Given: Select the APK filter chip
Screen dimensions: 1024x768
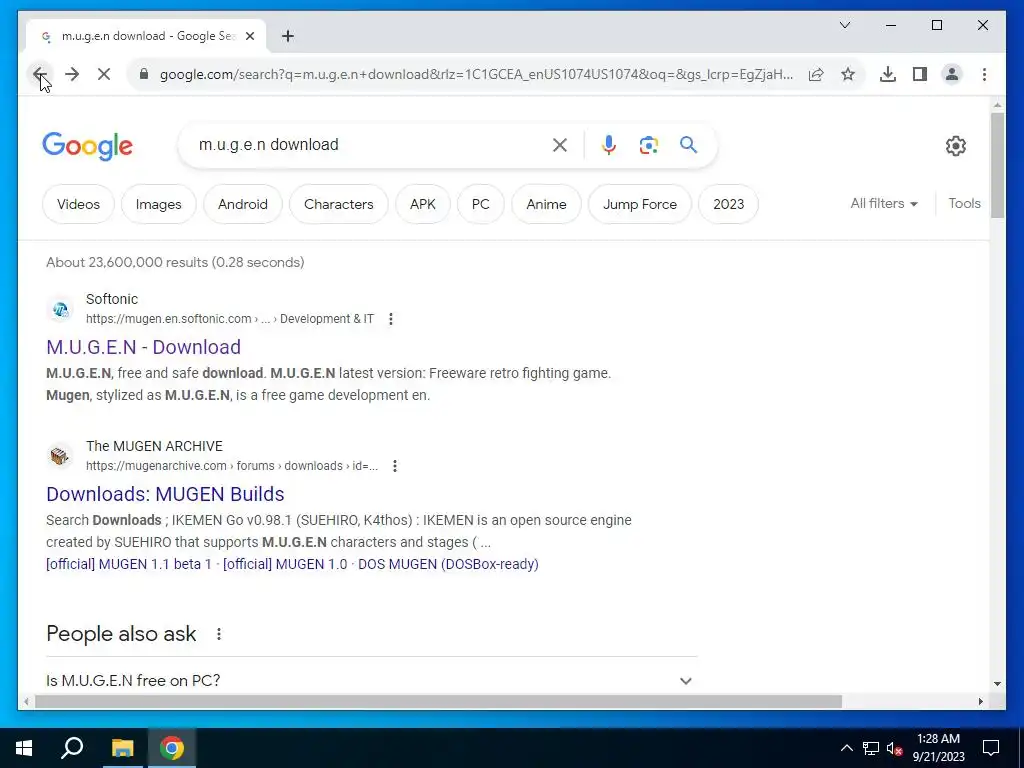Looking at the screenshot, I should (423, 204).
